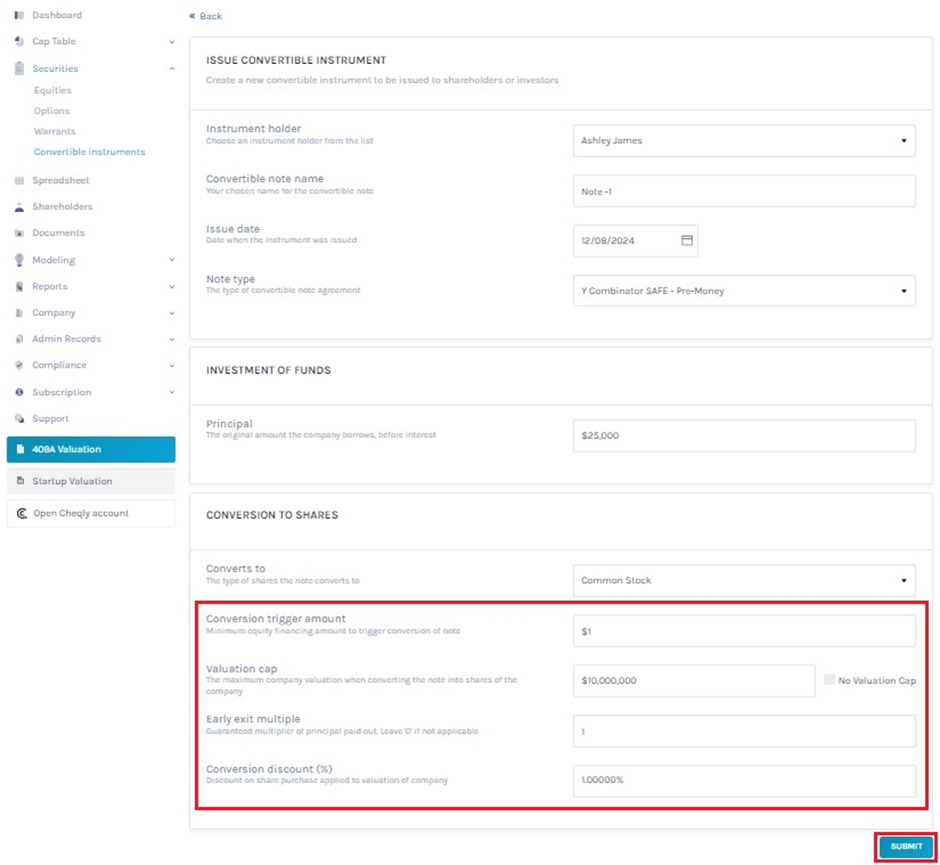940x865 pixels.
Task: Click the Cheqly logo icon
Action: tap(22, 514)
